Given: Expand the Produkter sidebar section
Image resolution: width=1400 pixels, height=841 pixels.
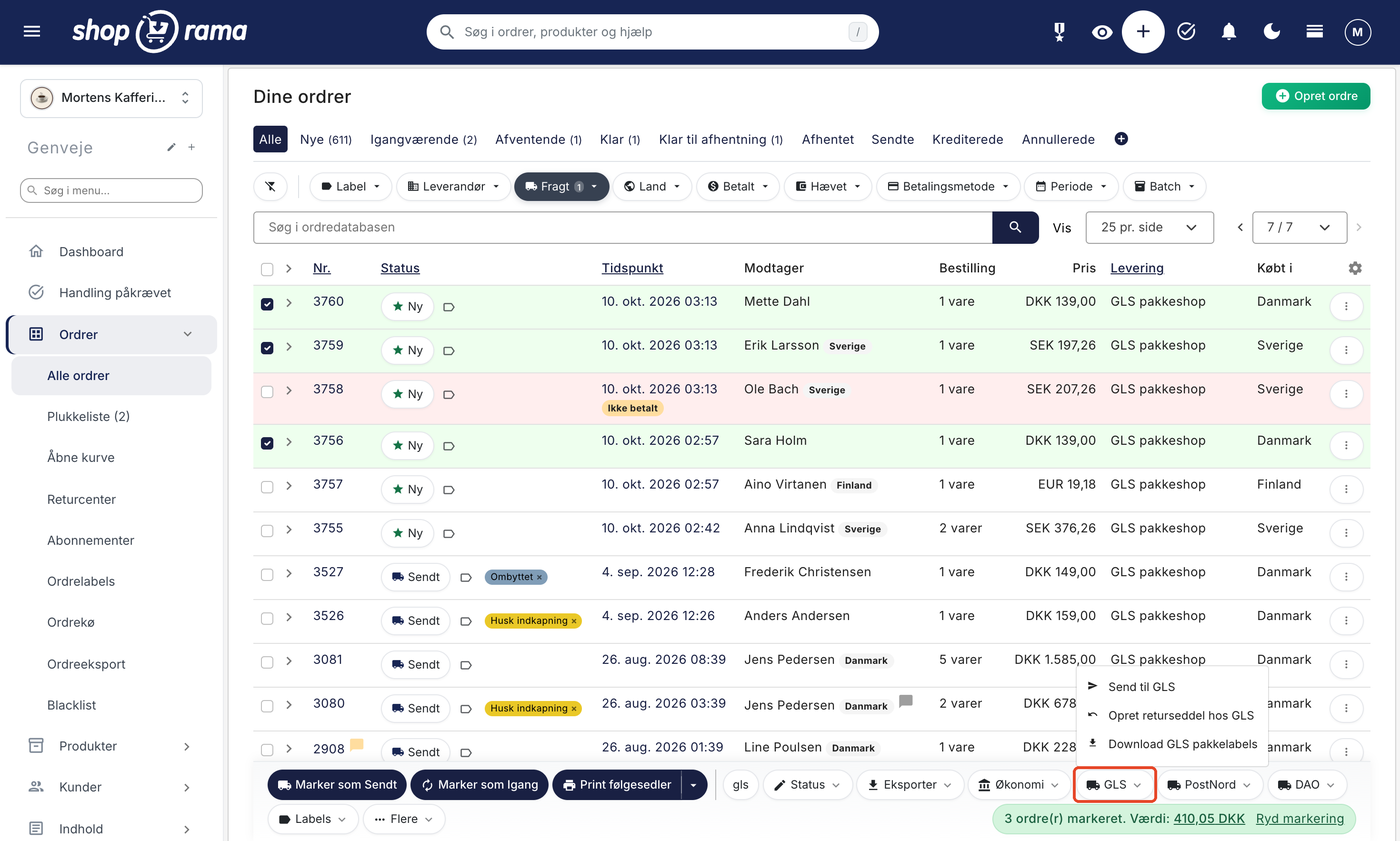Looking at the screenshot, I should (110, 746).
